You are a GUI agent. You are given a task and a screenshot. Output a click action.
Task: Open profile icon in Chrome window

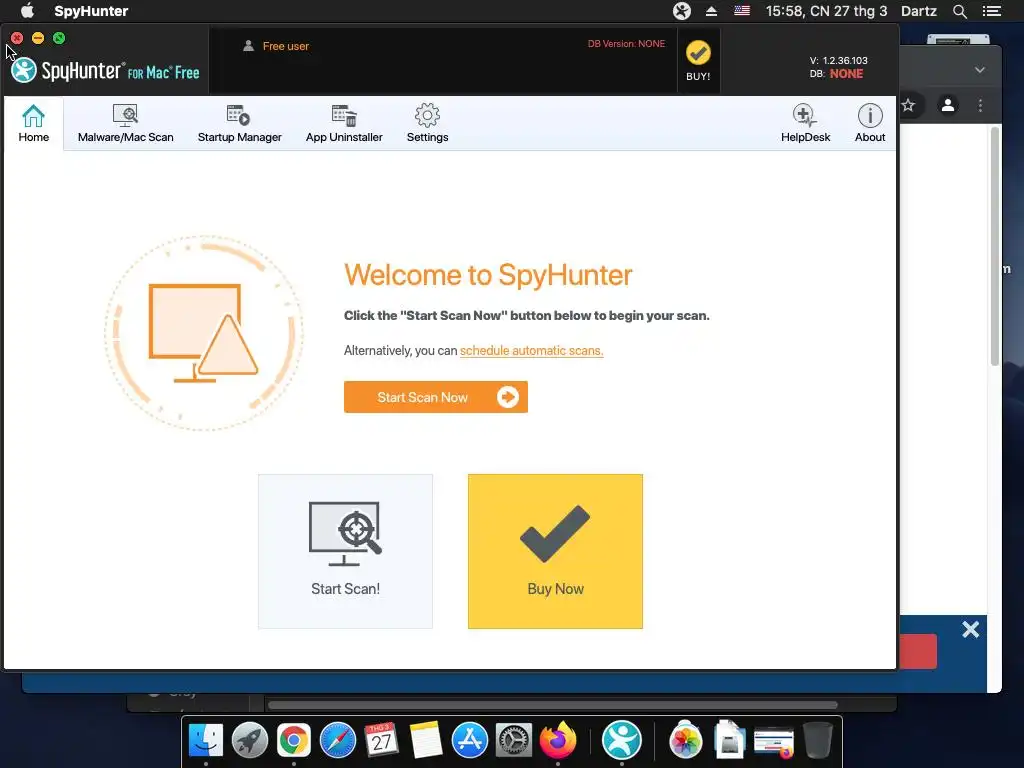(948, 104)
